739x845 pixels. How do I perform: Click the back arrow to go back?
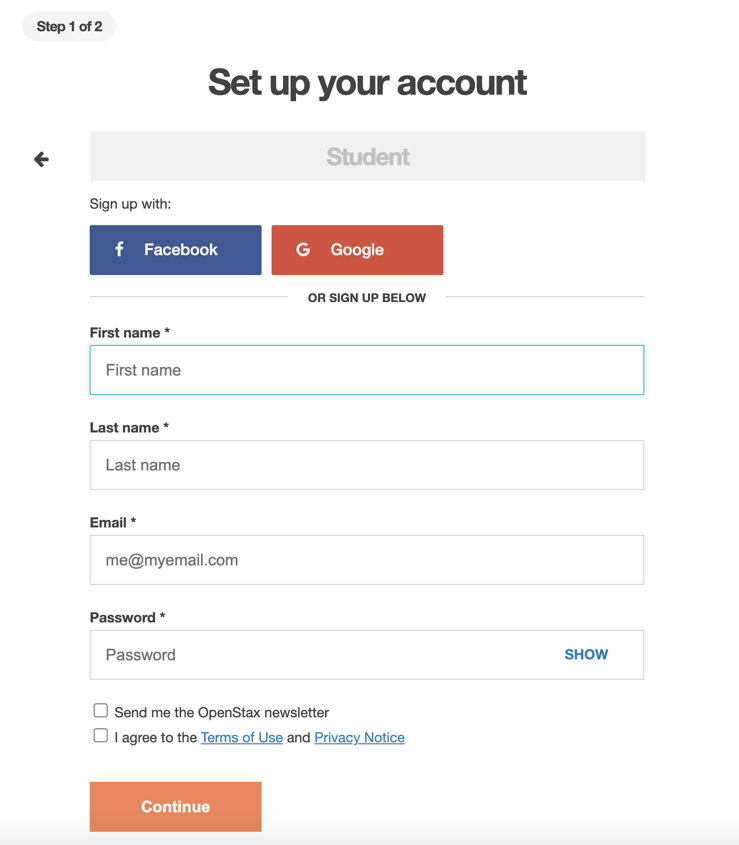coord(40,158)
